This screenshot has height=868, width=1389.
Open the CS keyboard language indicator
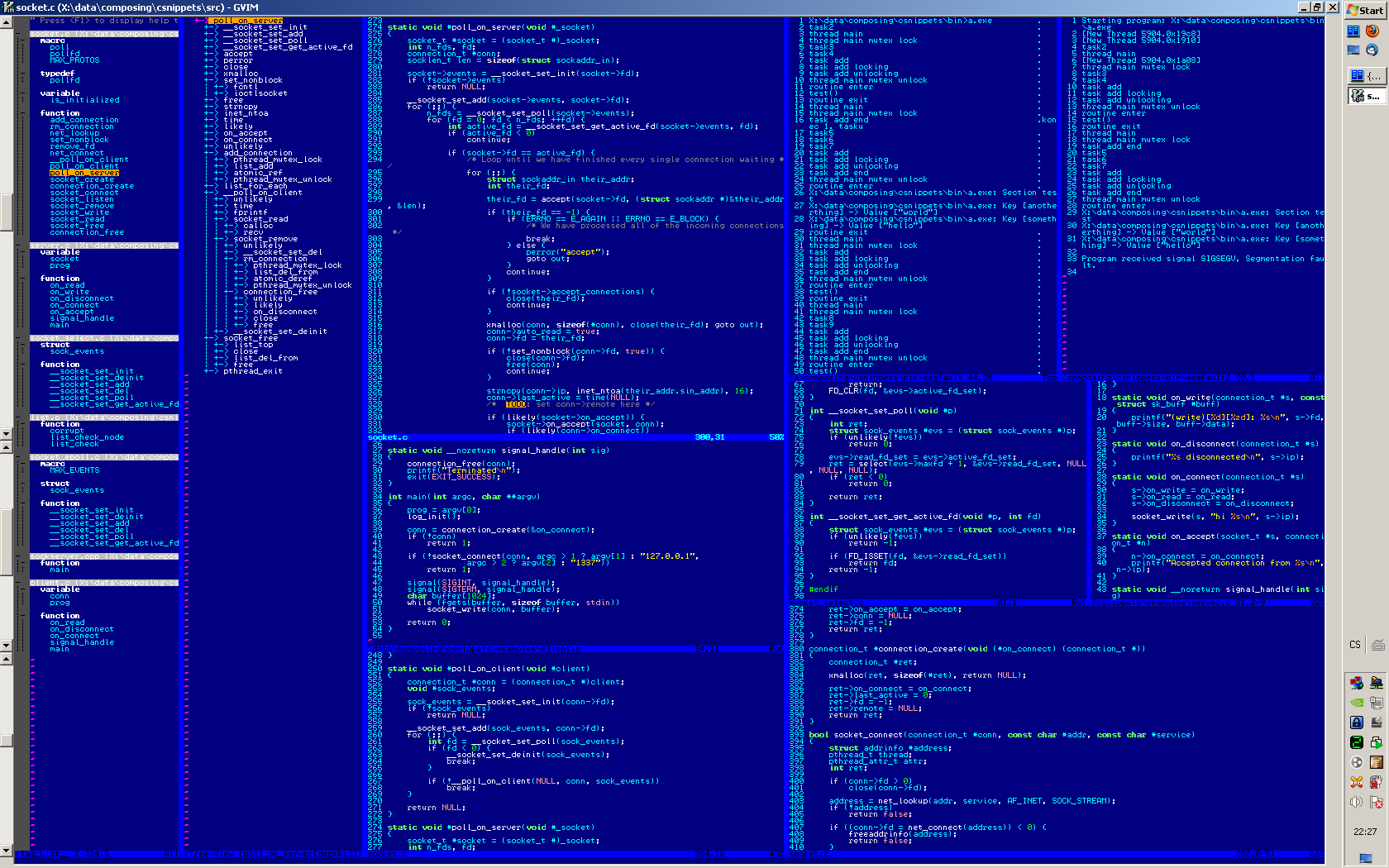(x=1355, y=645)
